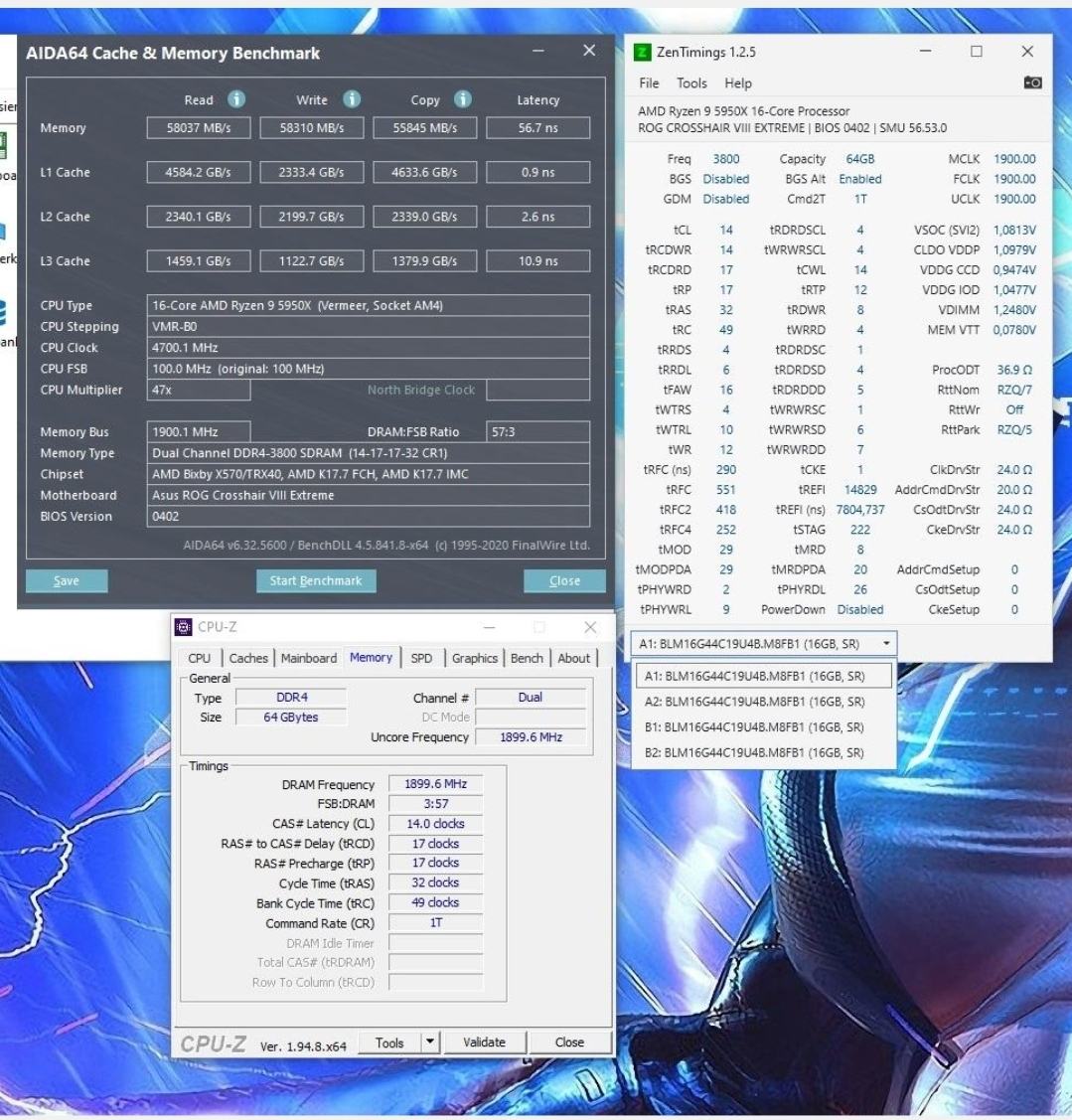The image size is (1072, 1120).
Task: Open the ZenTimings File menu
Action: coord(649,83)
